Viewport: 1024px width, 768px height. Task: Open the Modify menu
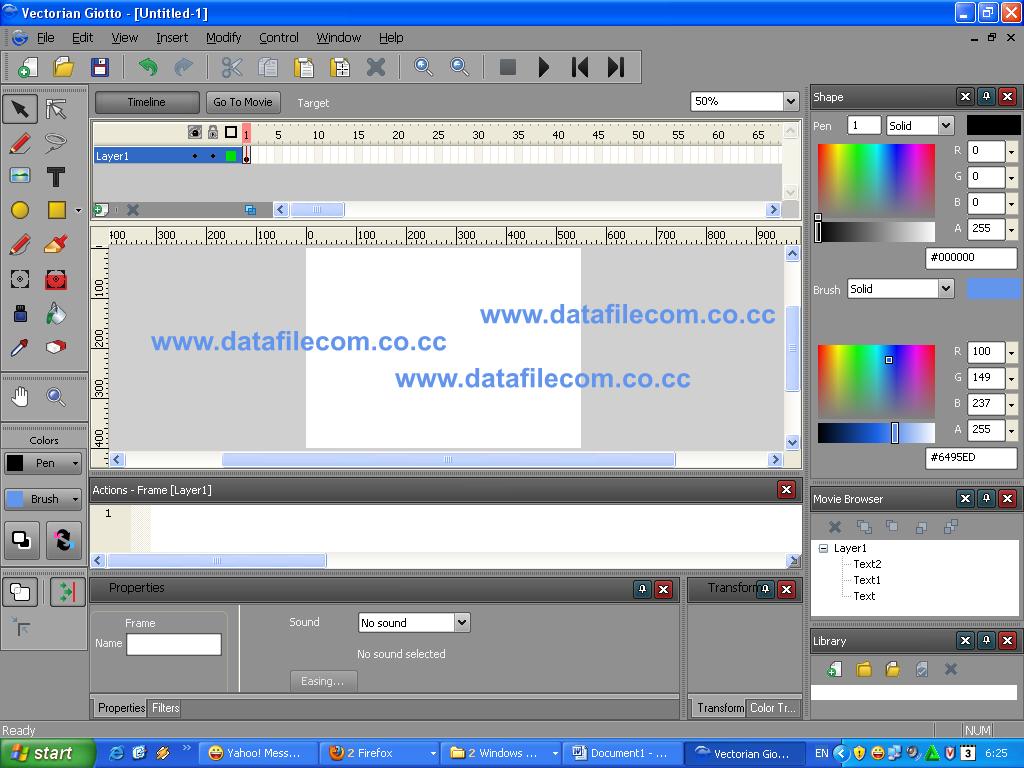(222, 37)
